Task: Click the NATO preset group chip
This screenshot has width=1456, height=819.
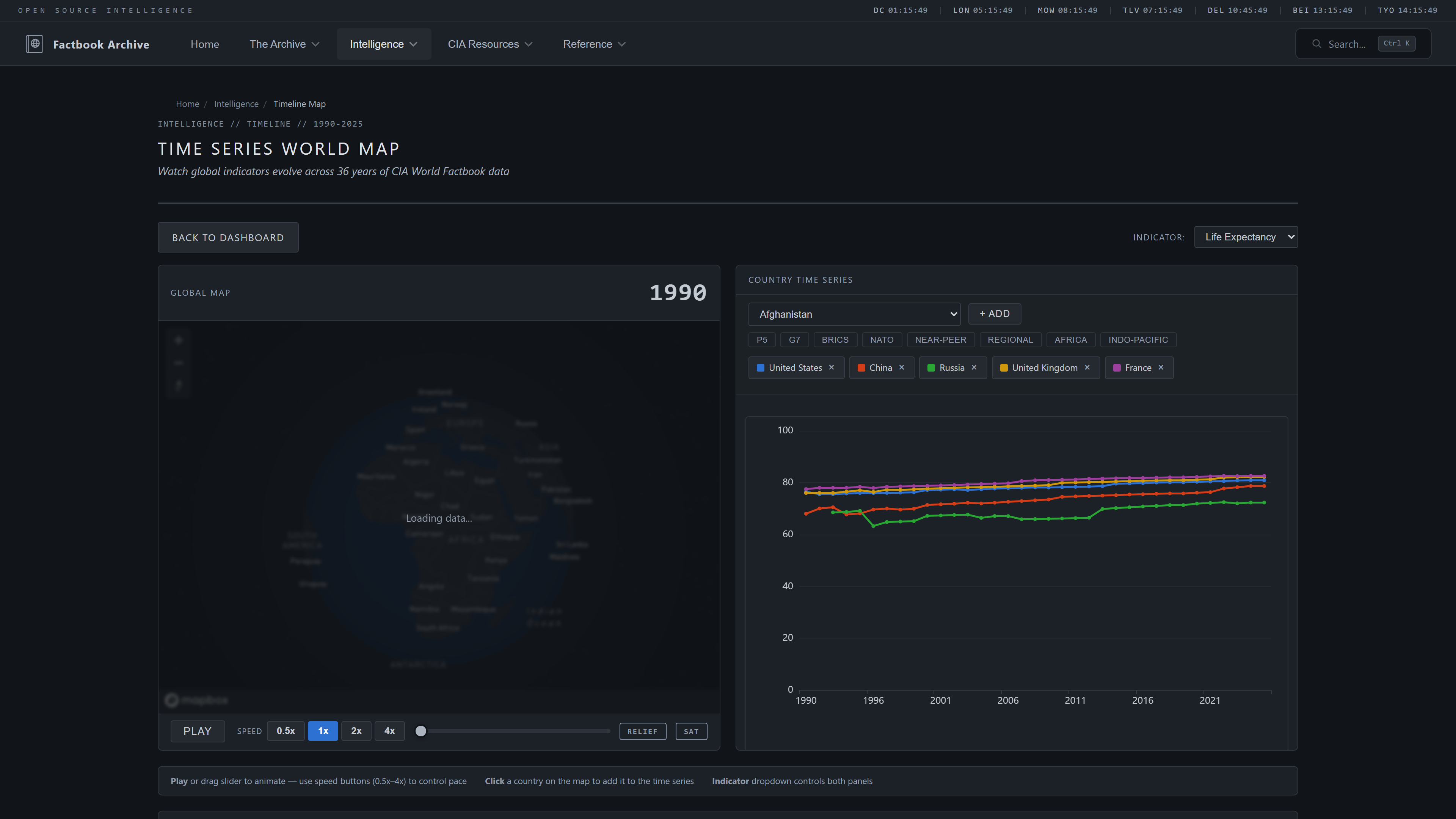Action: [882, 340]
